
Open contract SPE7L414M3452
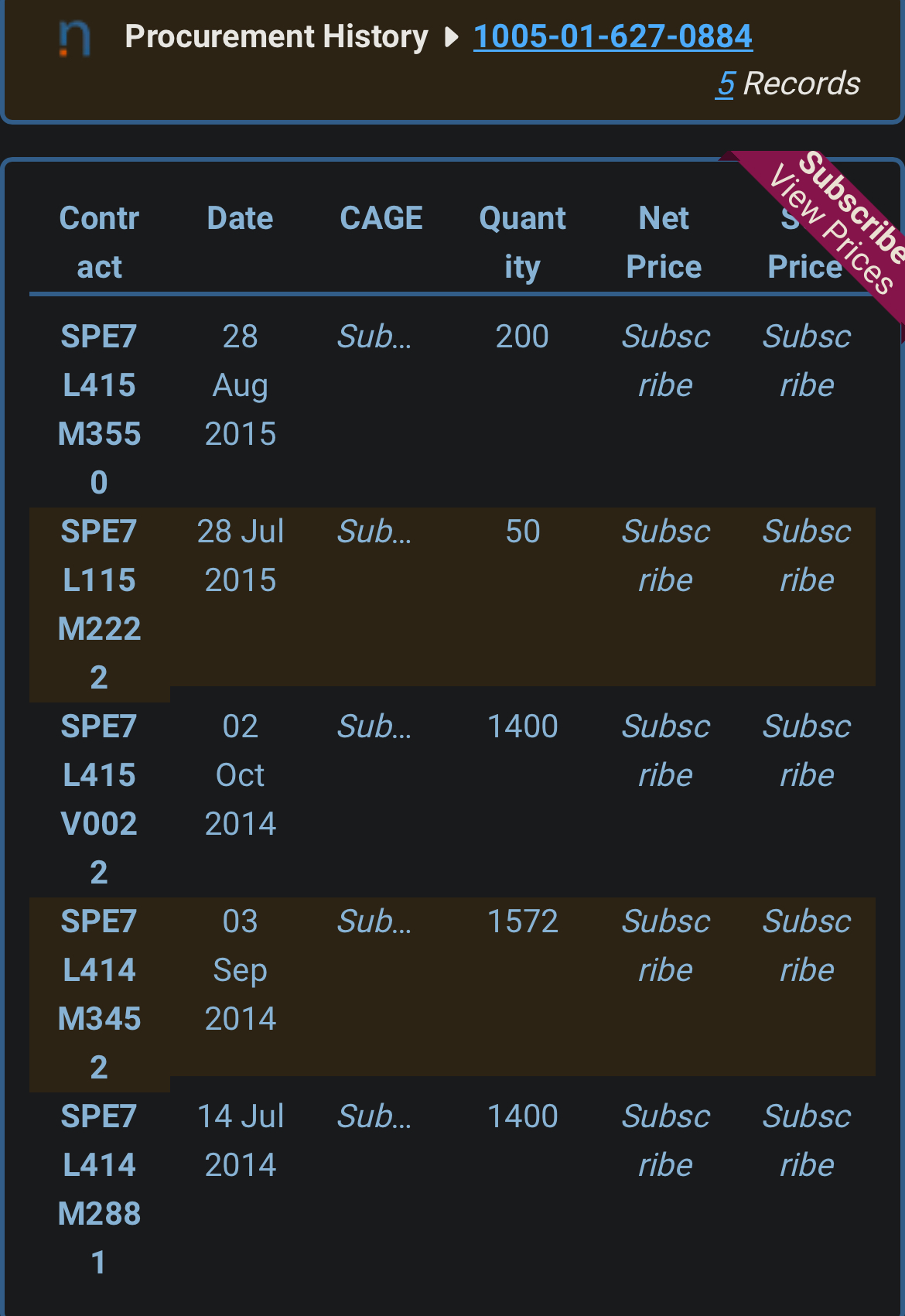[x=99, y=994]
